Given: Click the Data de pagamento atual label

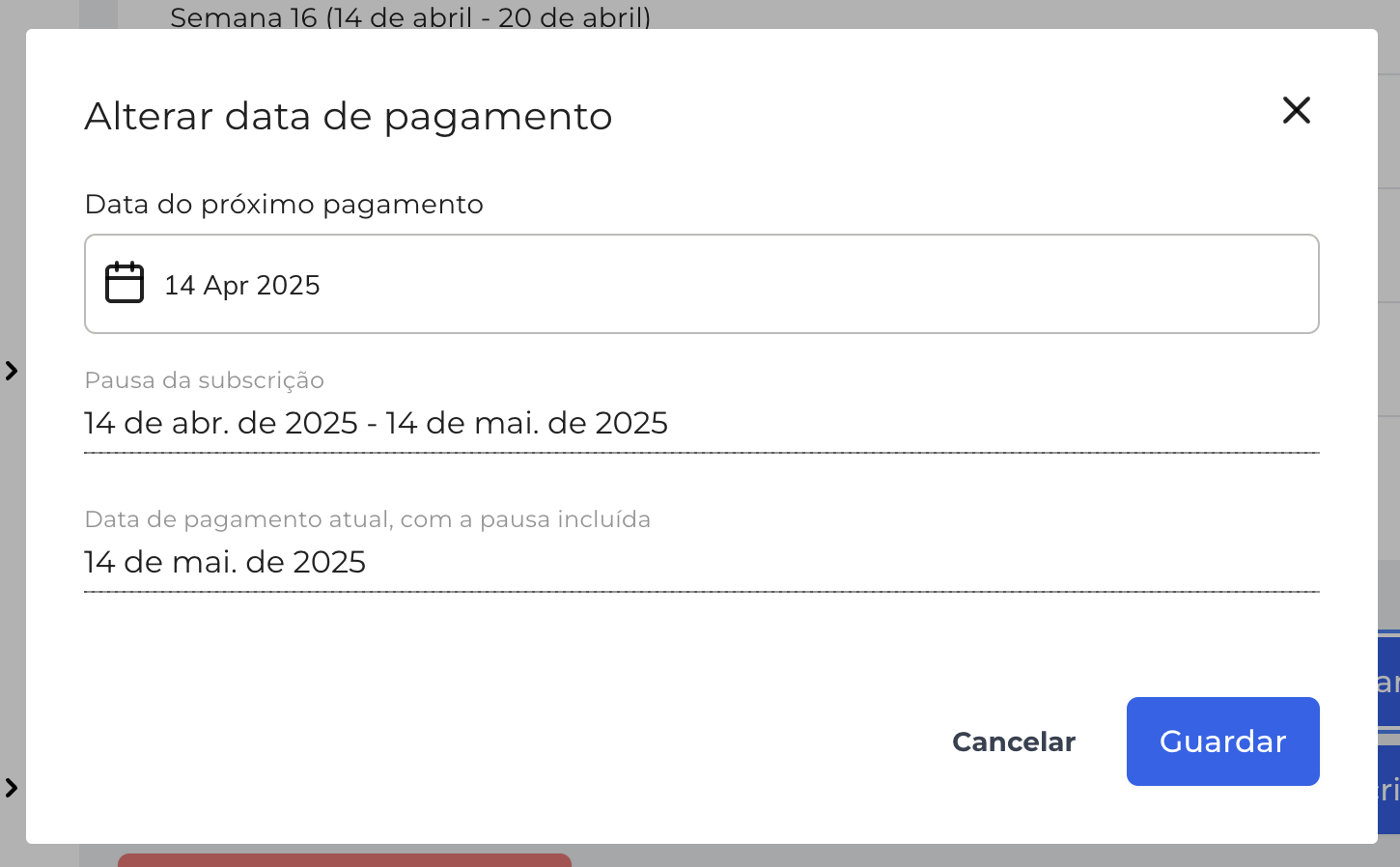Looking at the screenshot, I should click(368, 519).
